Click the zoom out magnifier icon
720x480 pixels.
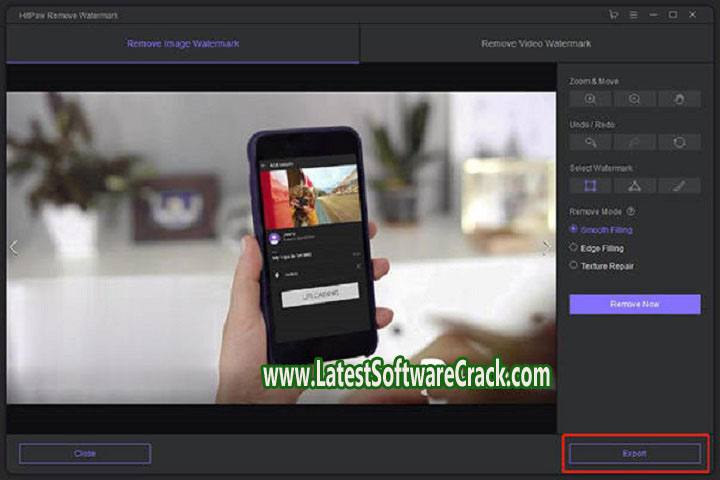tap(635, 99)
